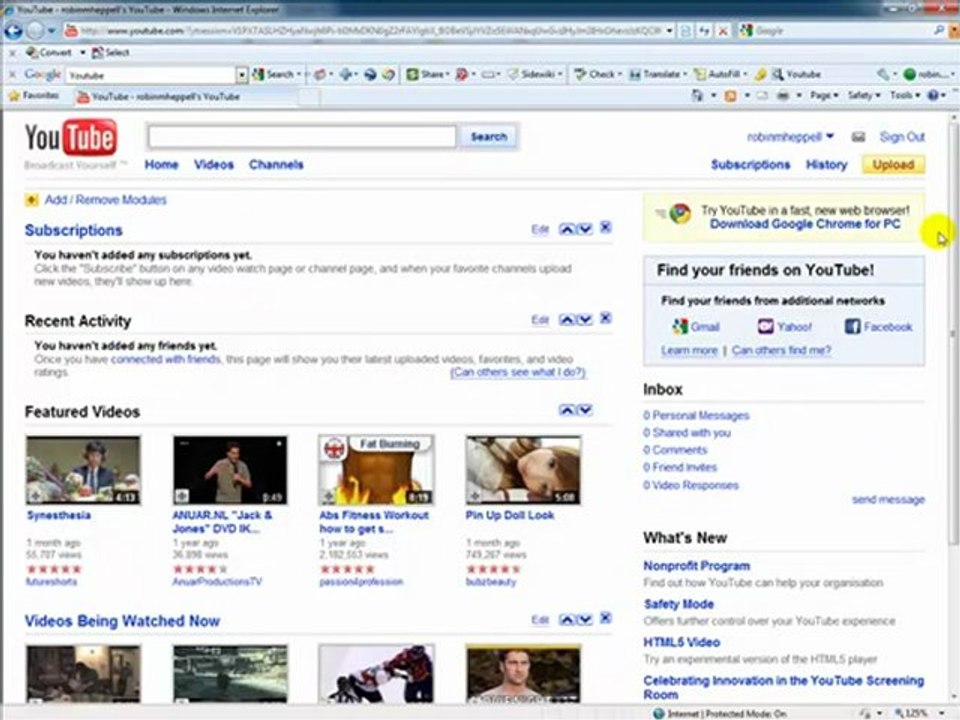Open the address bar history dropdown
This screenshot has height=720, width=960.
[670, 31]
